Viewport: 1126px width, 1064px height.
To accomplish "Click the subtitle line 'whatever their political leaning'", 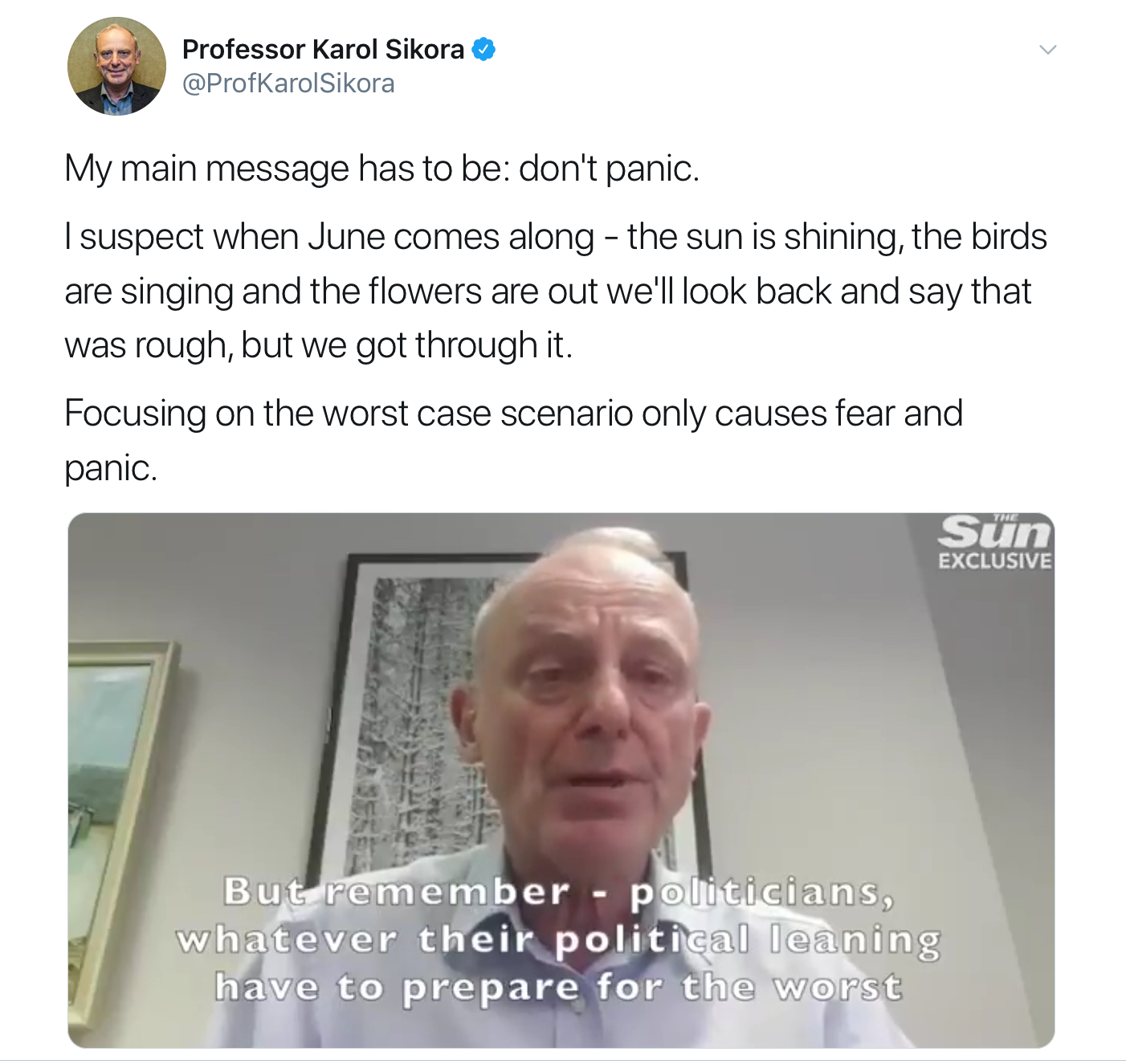I will 558,940.
